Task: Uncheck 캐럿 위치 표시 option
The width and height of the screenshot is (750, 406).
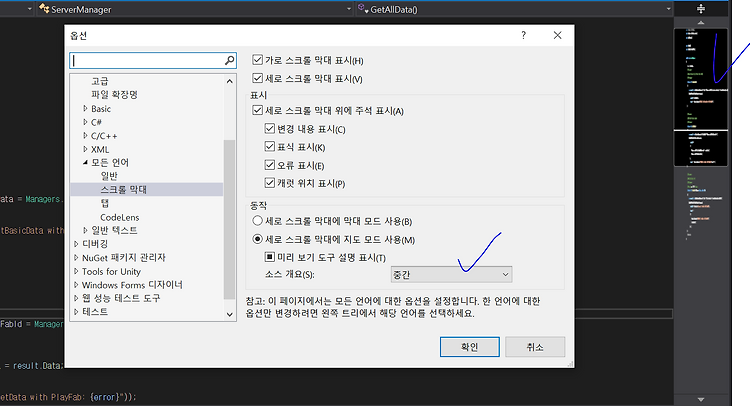Action: pos(270,183)
